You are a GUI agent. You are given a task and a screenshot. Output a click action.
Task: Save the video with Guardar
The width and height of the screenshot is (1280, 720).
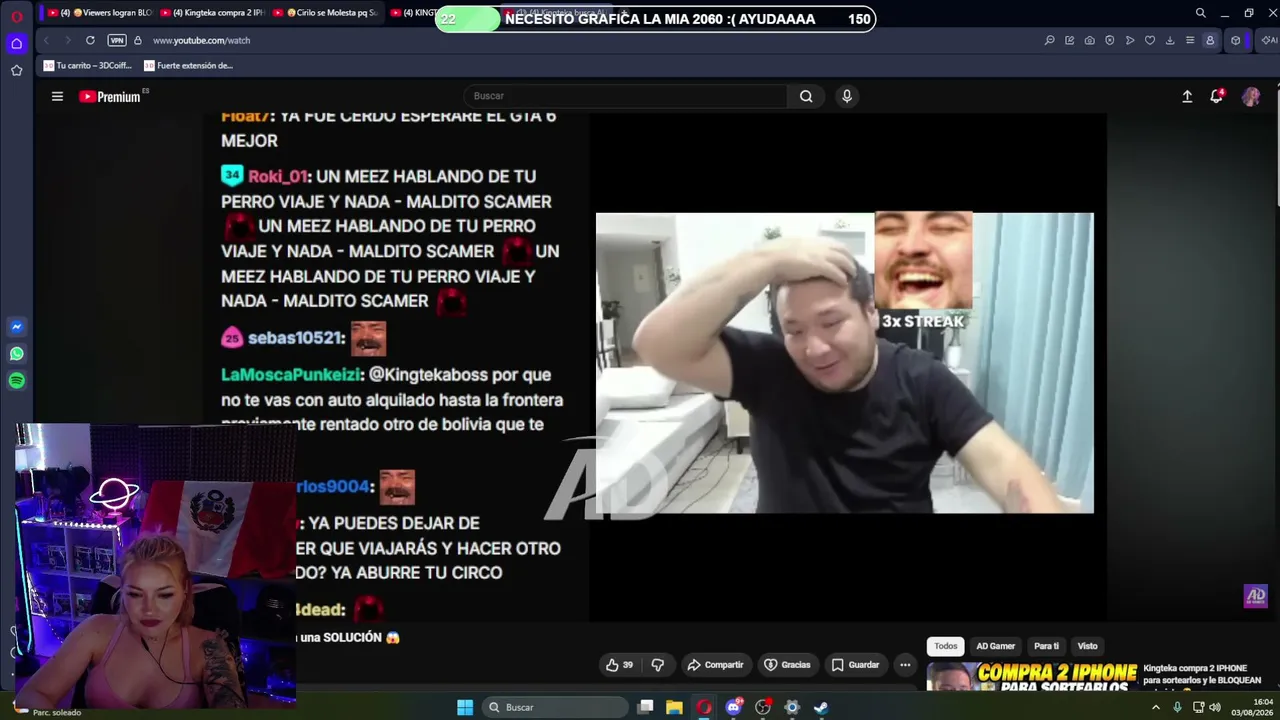pos(855,665)
